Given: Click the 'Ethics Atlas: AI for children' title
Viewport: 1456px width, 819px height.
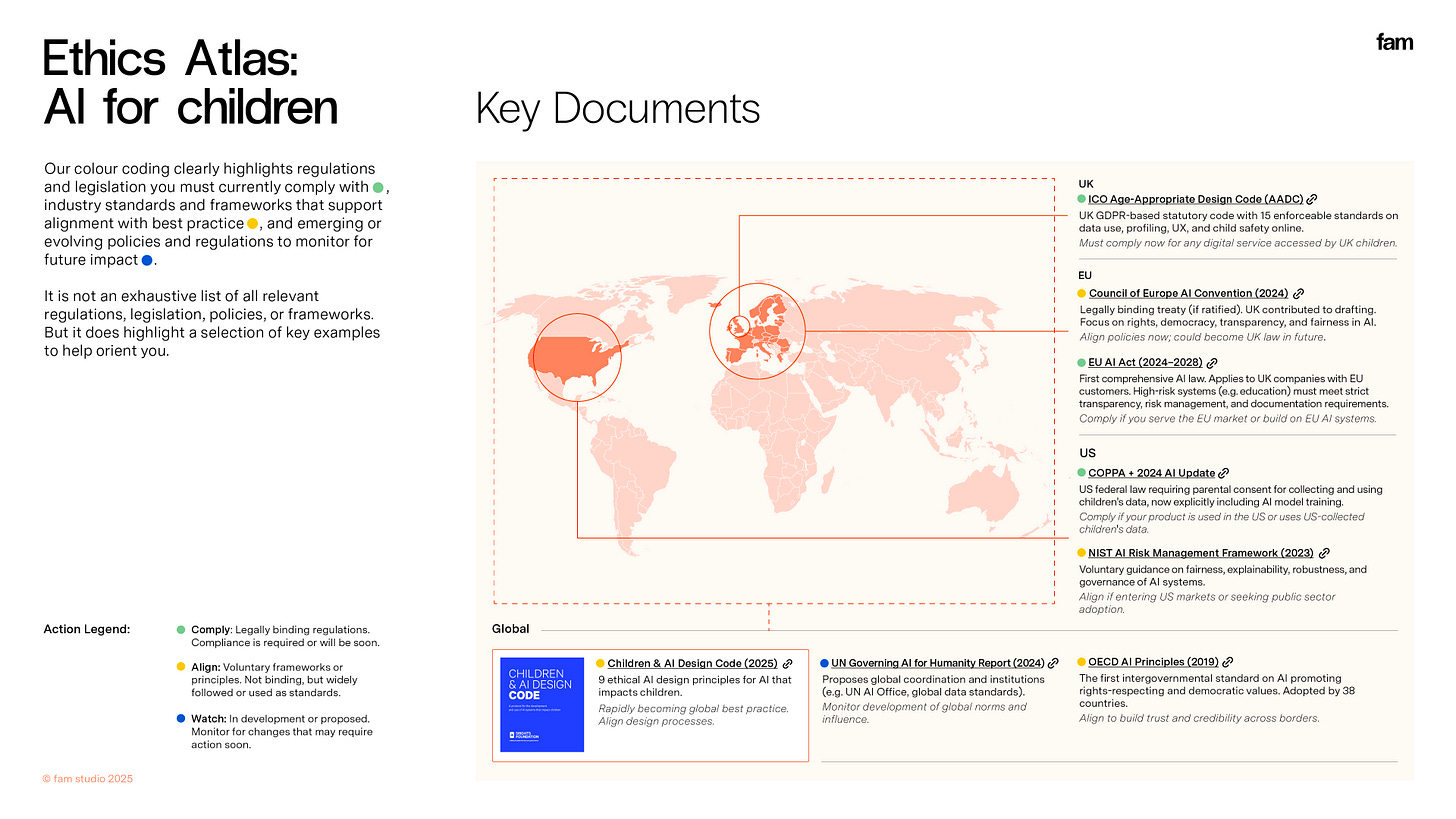Looking at the screenshot, I should point(190,84).
